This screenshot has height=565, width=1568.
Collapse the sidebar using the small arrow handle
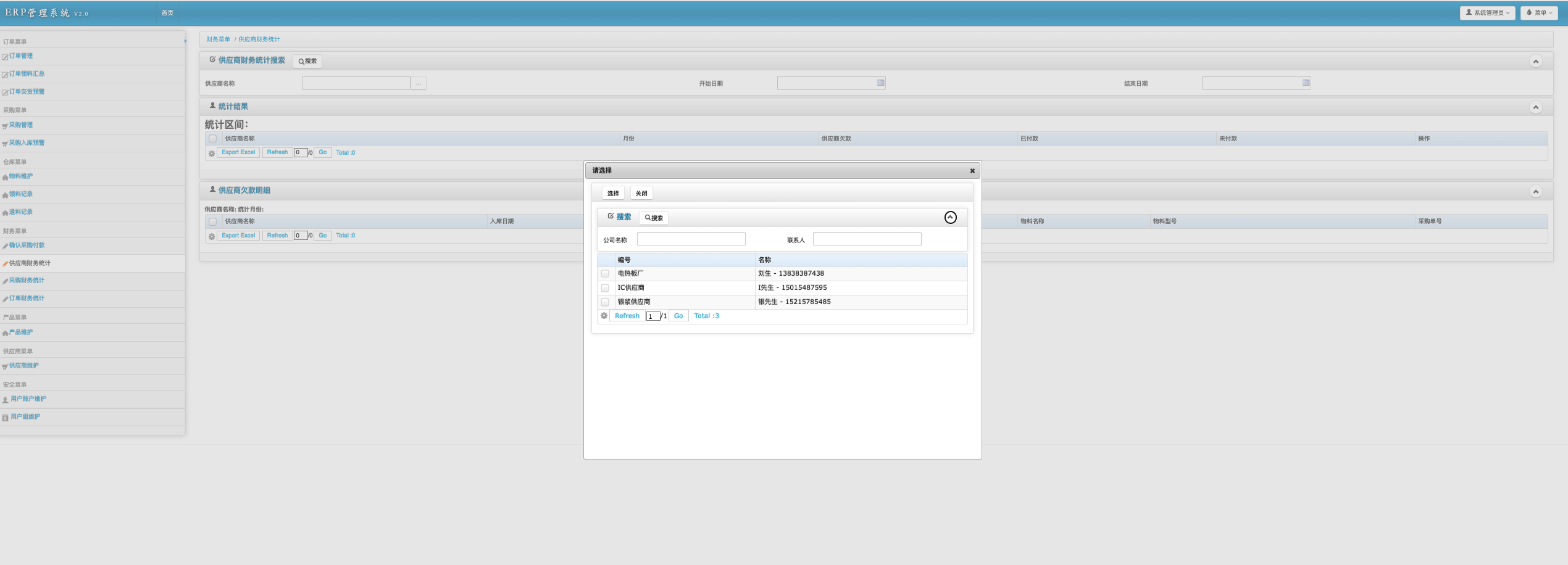tap(185, 41)
